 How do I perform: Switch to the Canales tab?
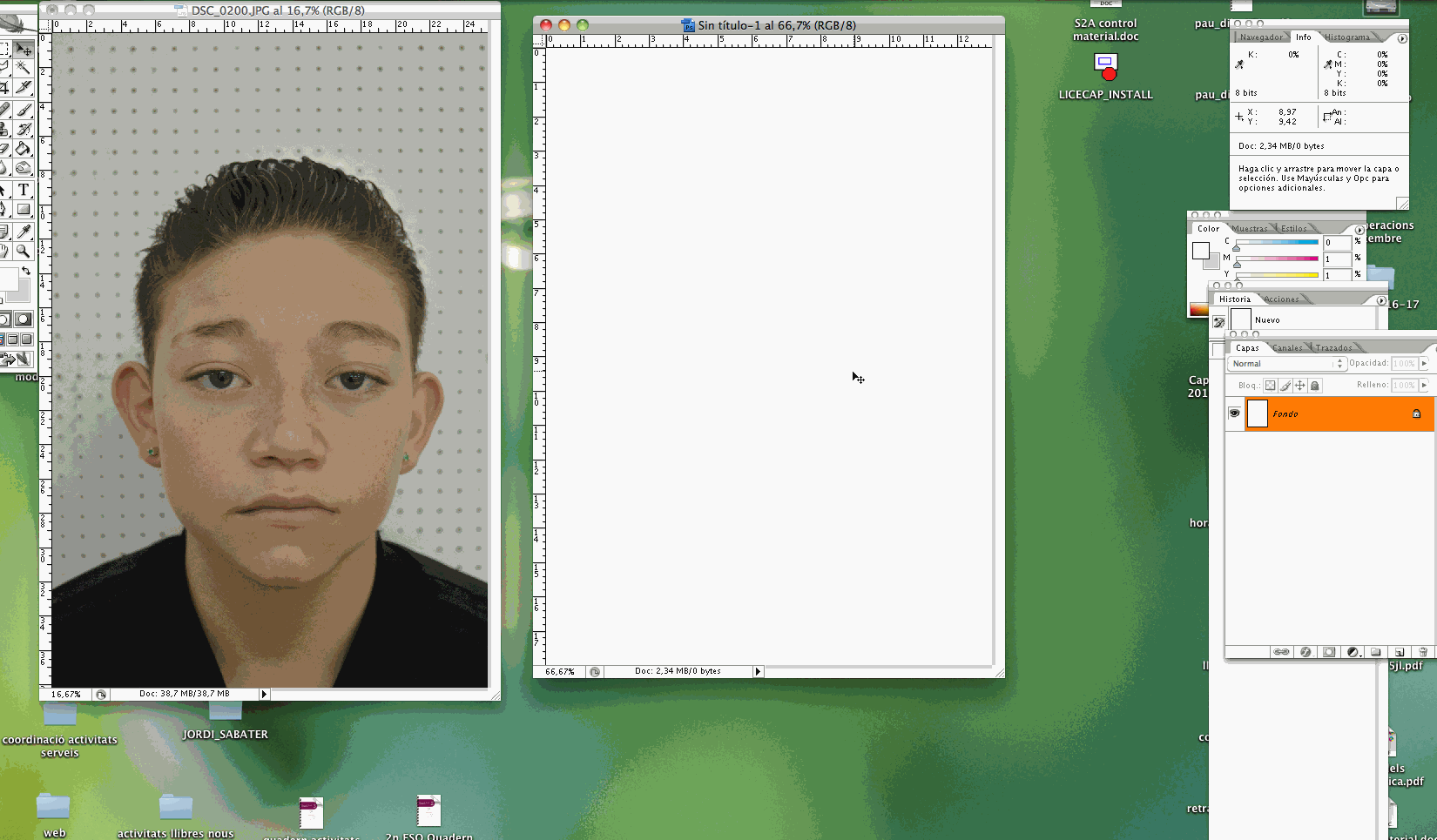tap(1287, 348)
